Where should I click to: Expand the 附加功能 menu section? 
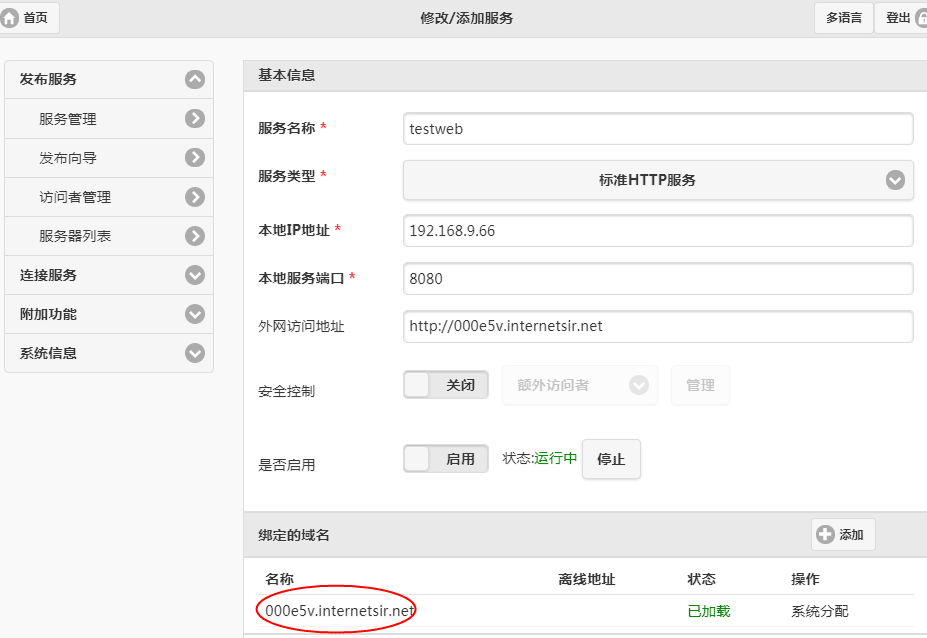195,314
